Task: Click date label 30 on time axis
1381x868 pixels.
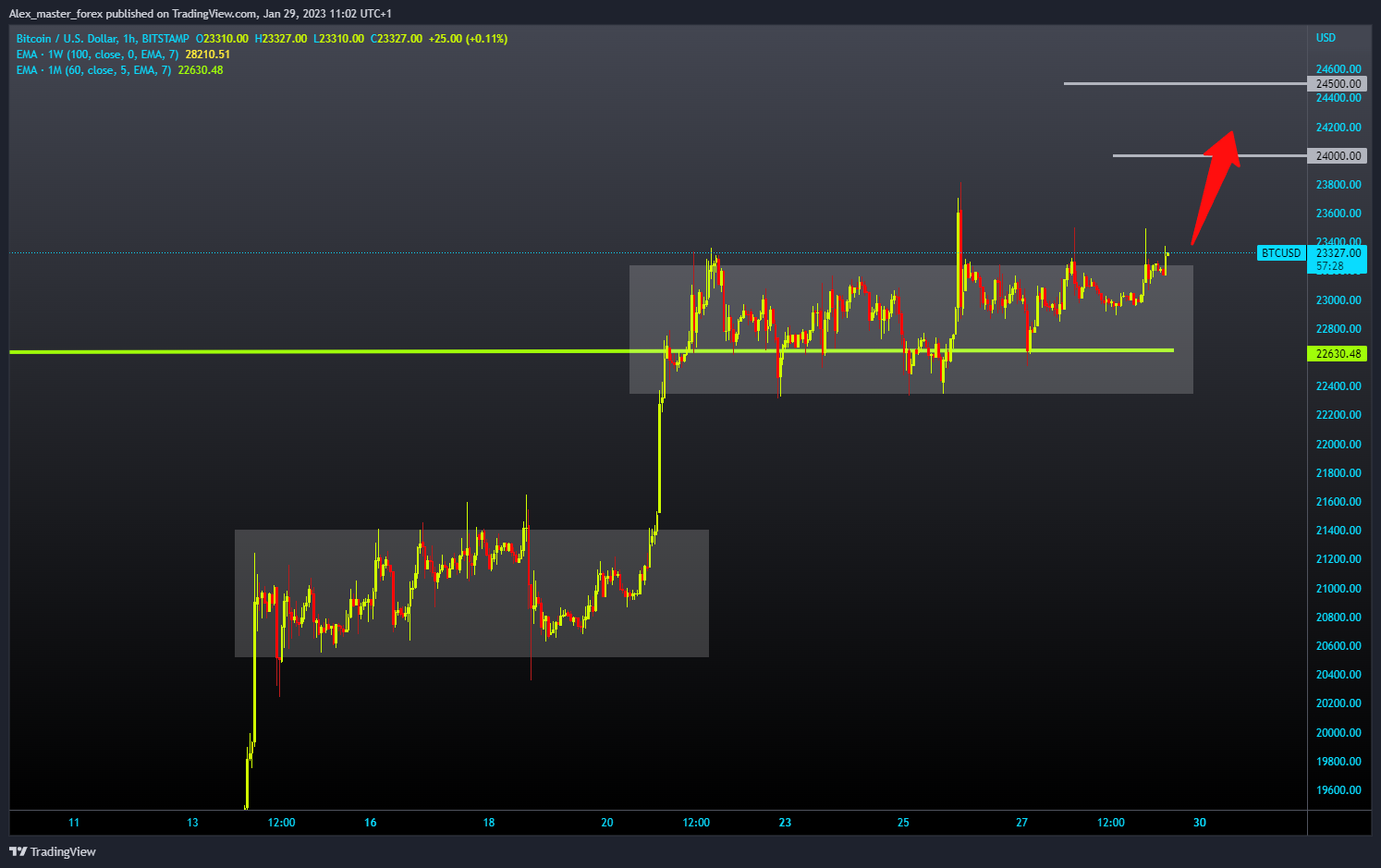Action: (1200, 823)
